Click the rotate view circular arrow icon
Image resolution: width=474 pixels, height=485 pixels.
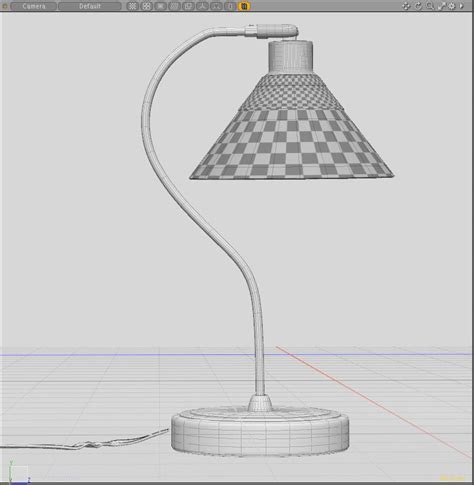click(418, 6)
